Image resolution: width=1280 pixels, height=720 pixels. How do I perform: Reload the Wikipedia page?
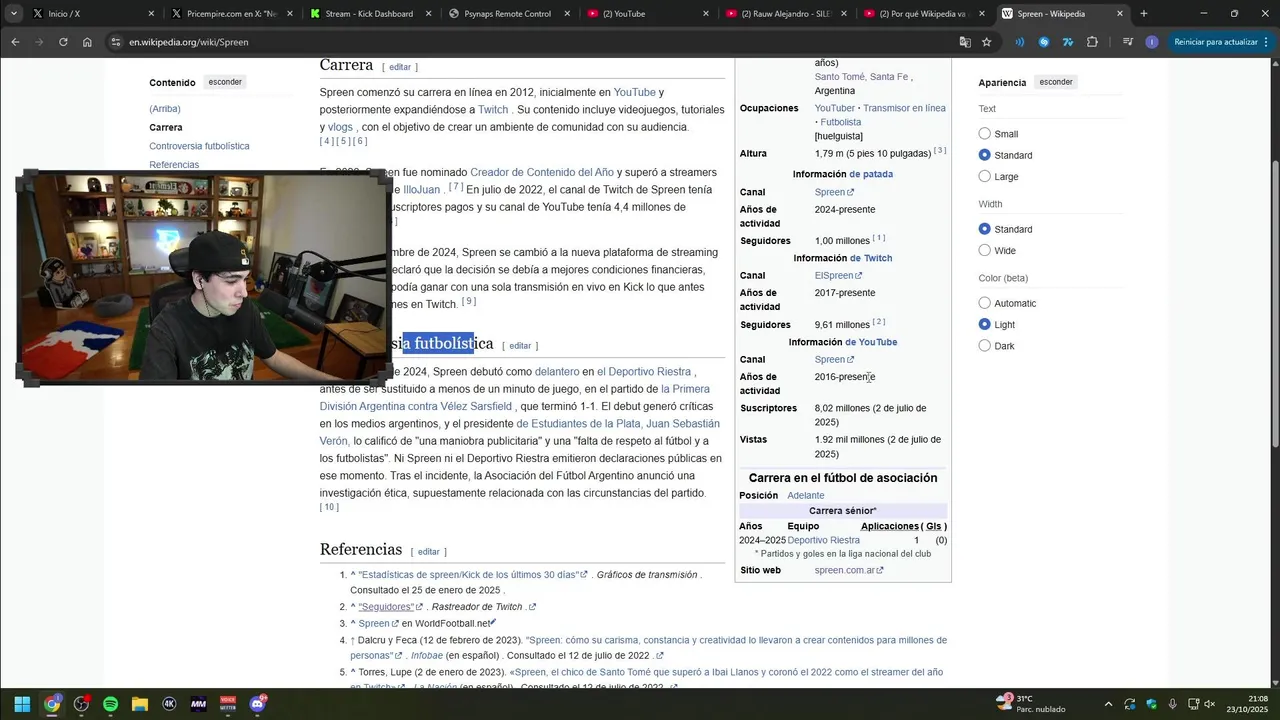click(x=63, y=42)
